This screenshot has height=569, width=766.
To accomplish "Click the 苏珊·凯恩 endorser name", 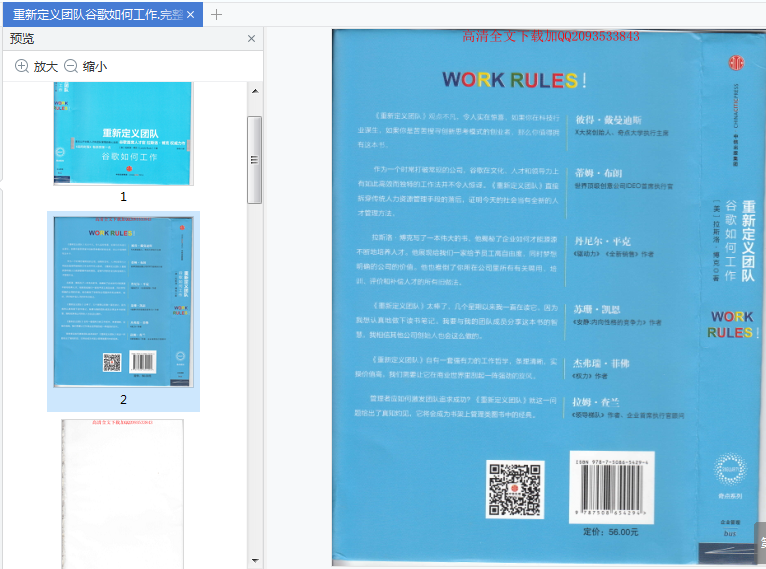I will coord(597,309).
